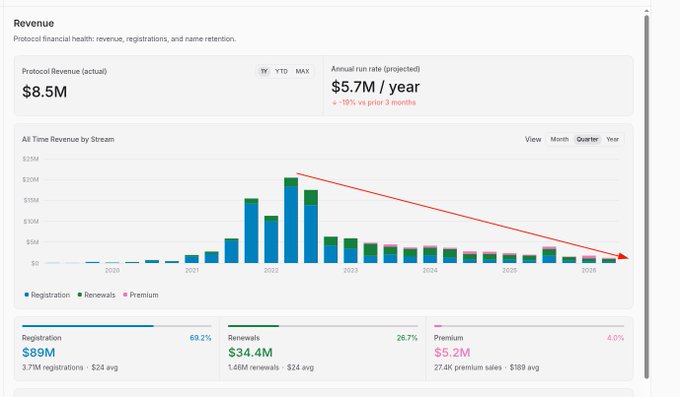Screen dimensions: 680x397
Task: Click the $8.5M protocol revenue value
Action: (45, 92)
